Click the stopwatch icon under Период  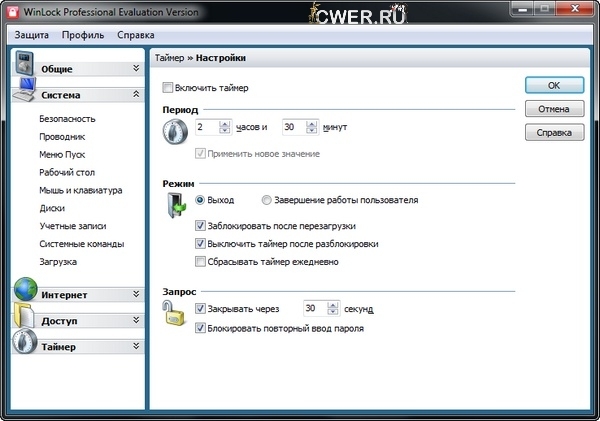[176, 132]
